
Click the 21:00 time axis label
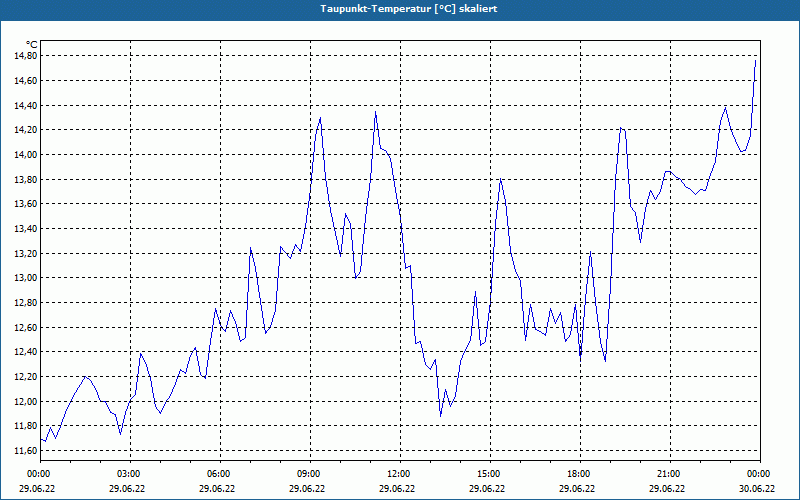pyautogui.click(x=670, y=474)
